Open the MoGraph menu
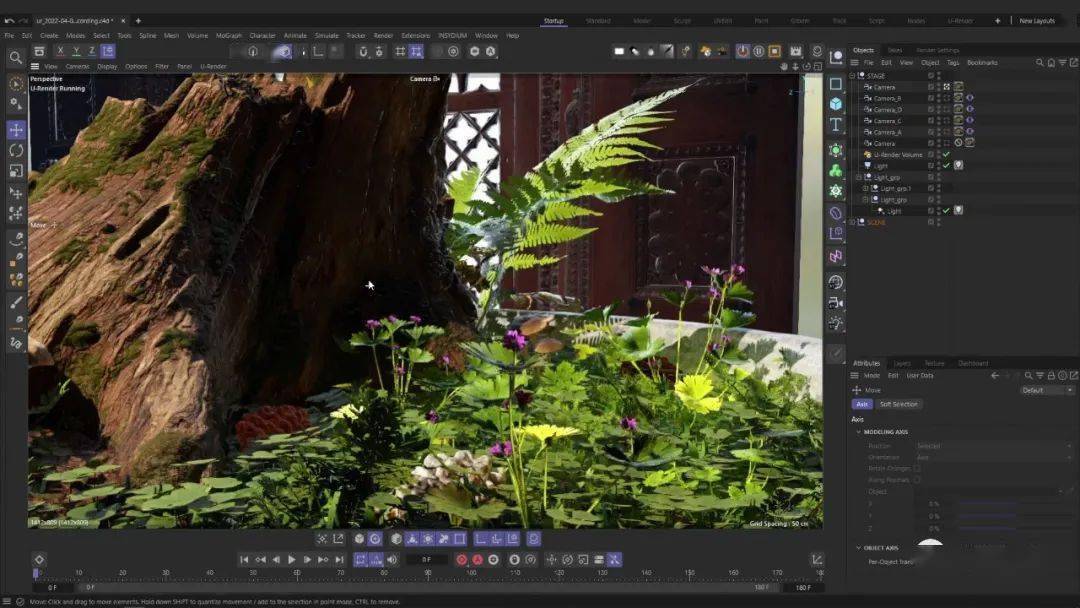Screen dimensions: 1080x608 [228, 35]
